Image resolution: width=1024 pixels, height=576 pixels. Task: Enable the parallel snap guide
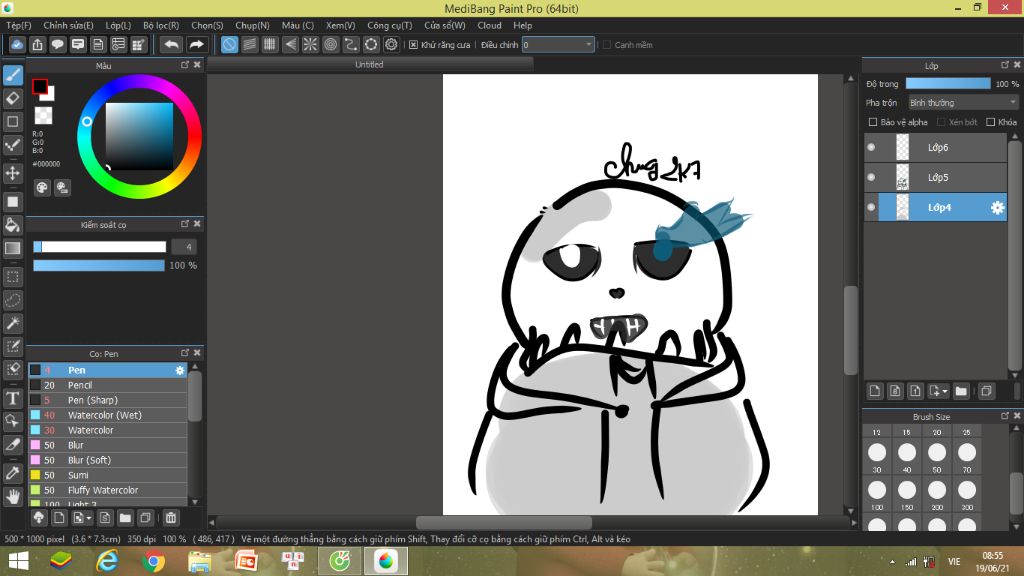(249, 44)
